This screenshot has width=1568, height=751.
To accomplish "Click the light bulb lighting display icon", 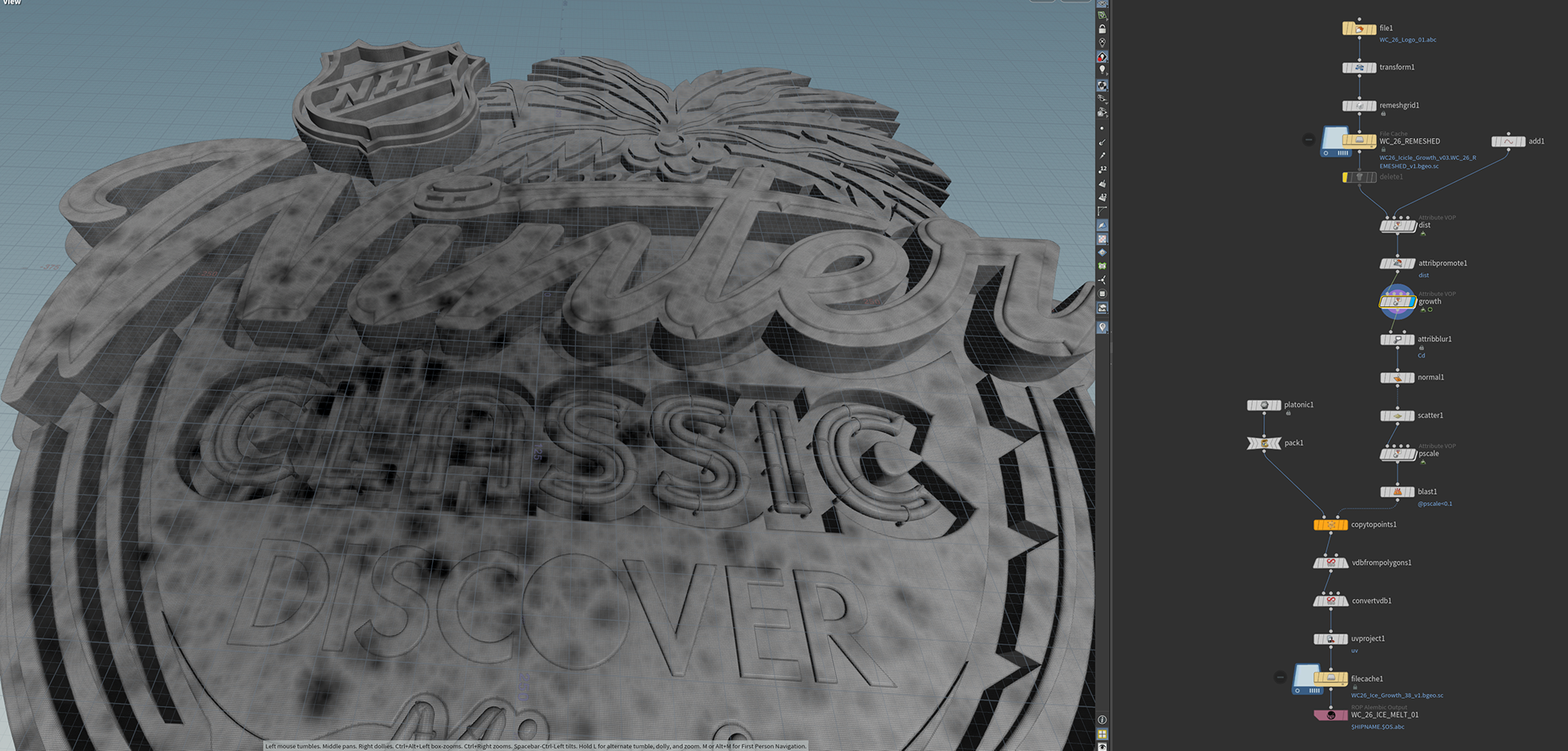I will click(x=1102, y=70).
